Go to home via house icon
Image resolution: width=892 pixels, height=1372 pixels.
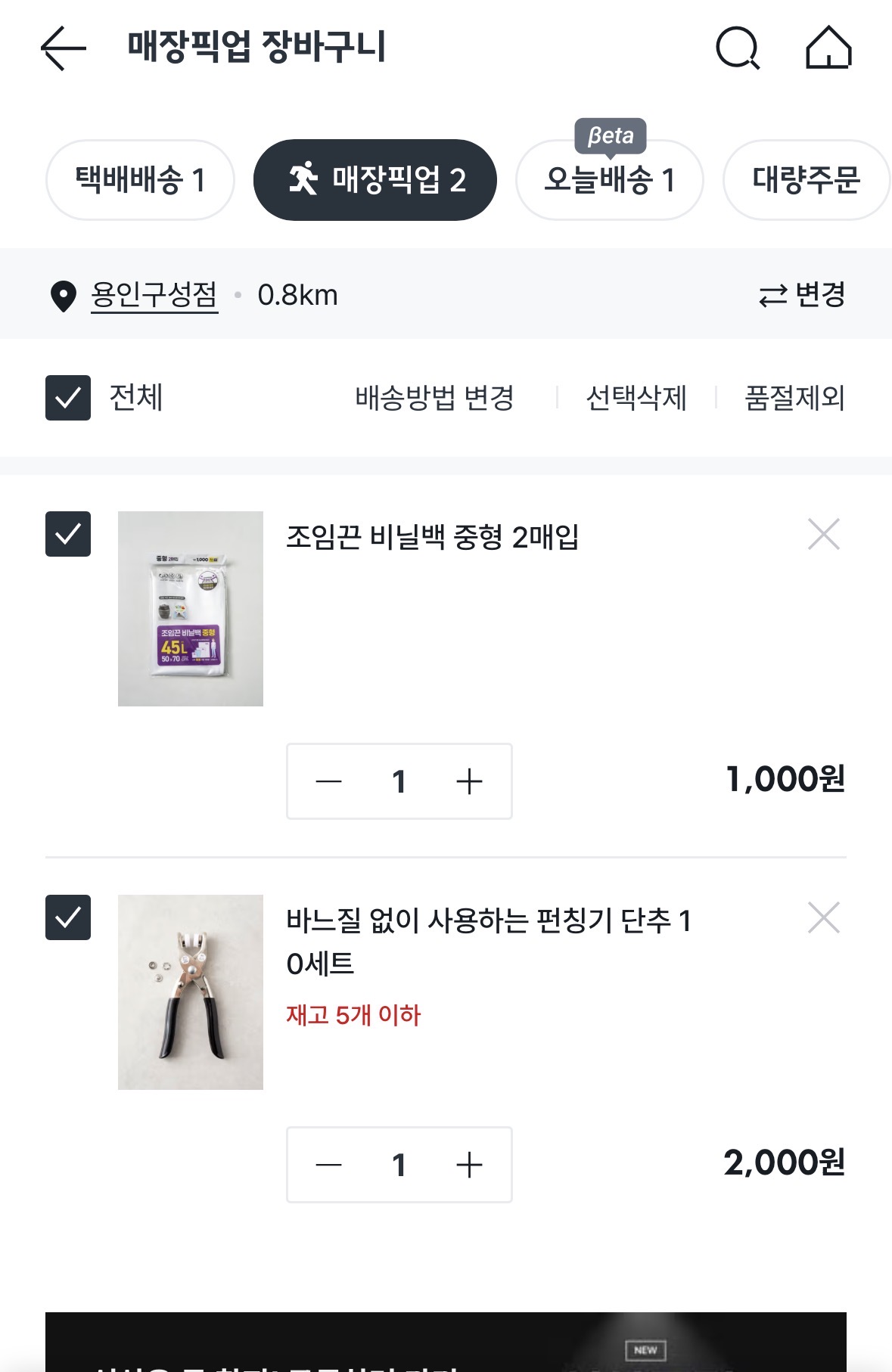(x=828, y=48)
